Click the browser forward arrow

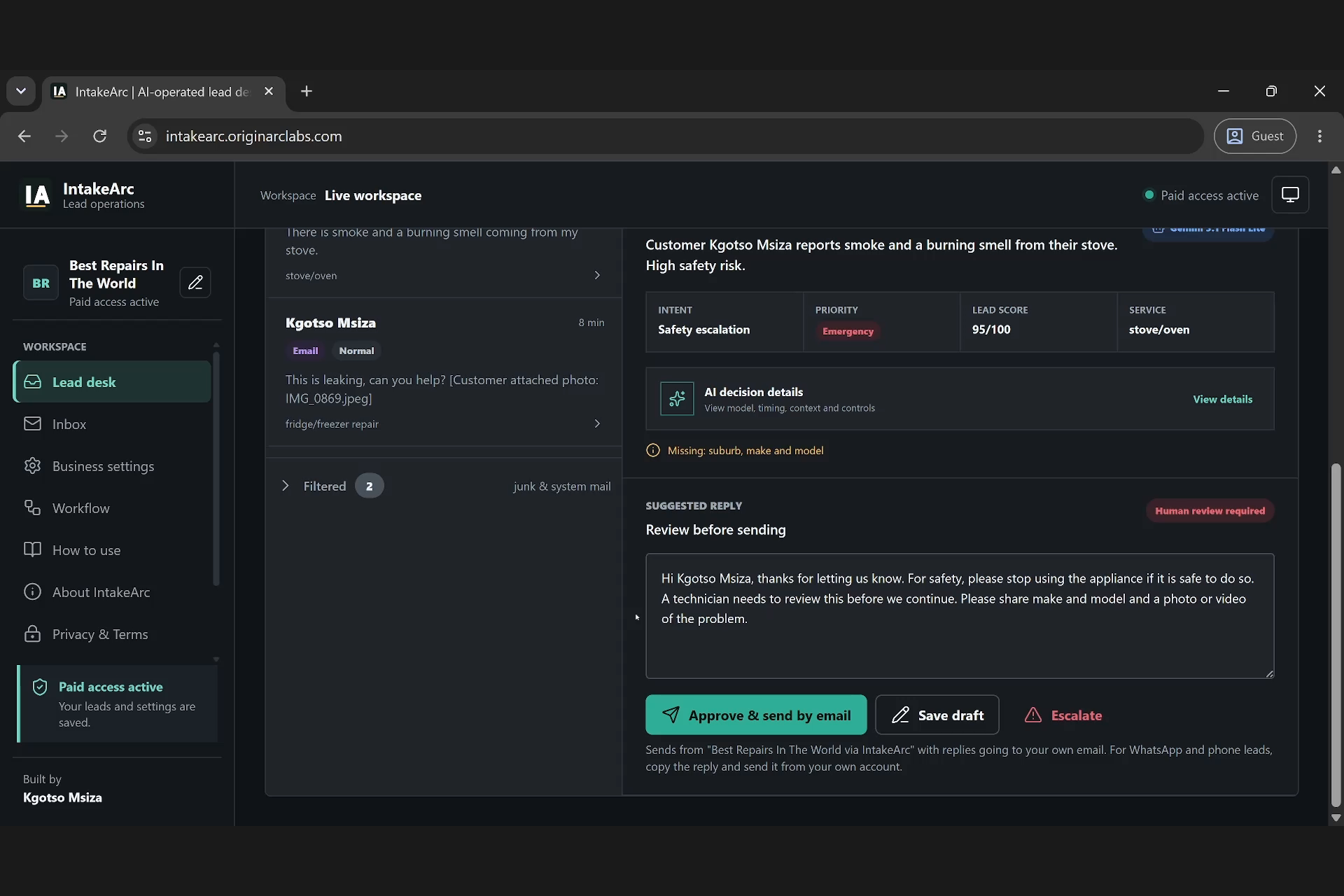(62, 136)
